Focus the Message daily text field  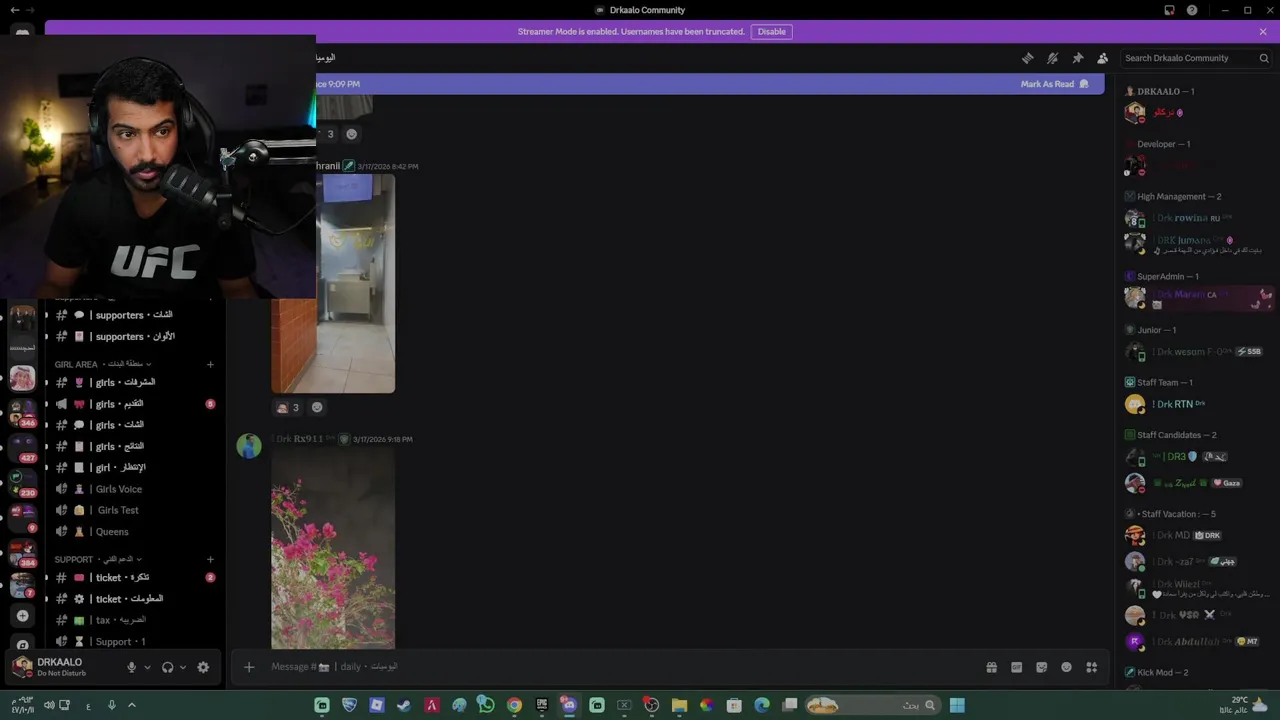620,667
